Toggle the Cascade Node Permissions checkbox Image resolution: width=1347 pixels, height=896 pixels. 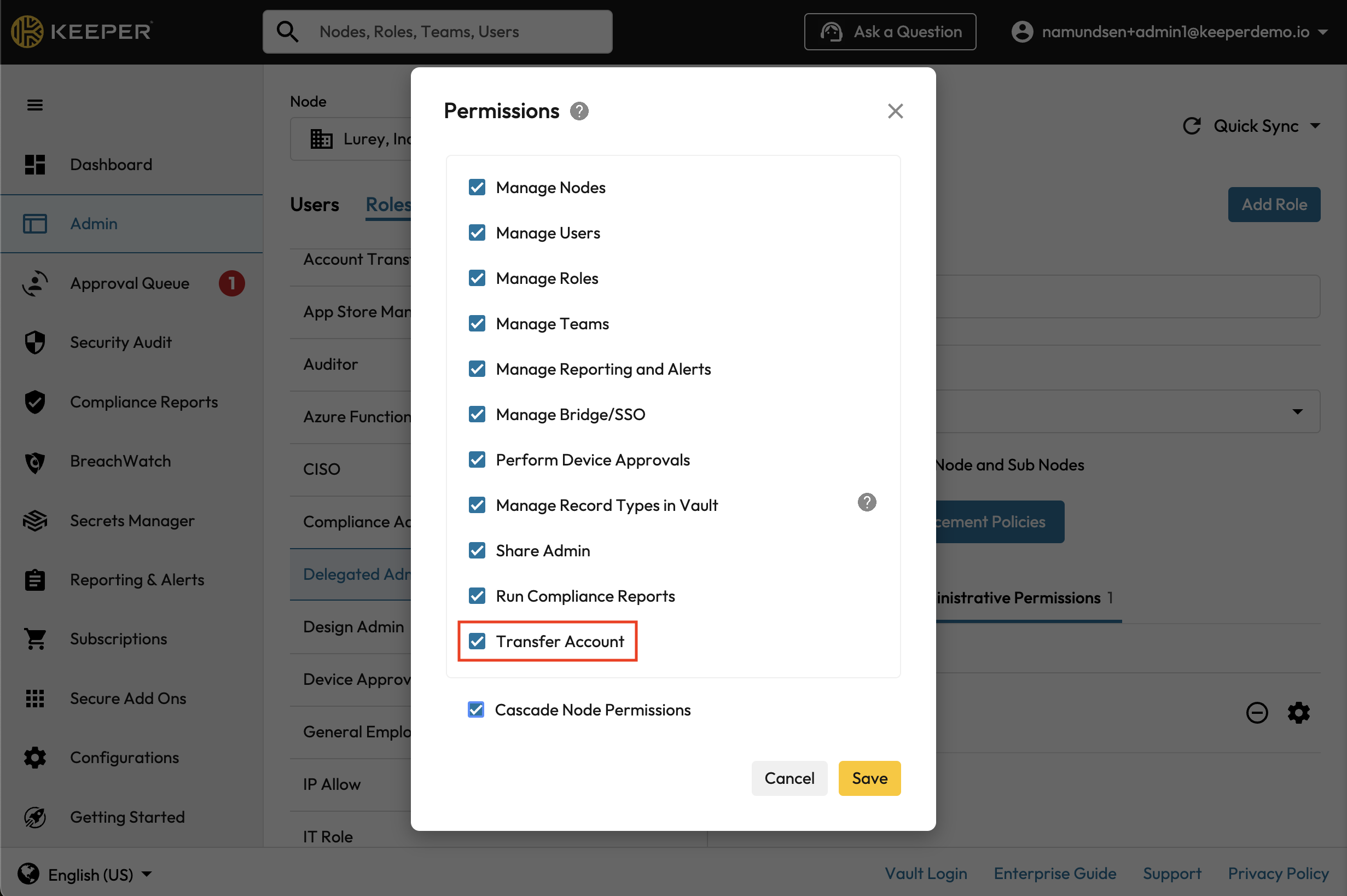point(476,709)
